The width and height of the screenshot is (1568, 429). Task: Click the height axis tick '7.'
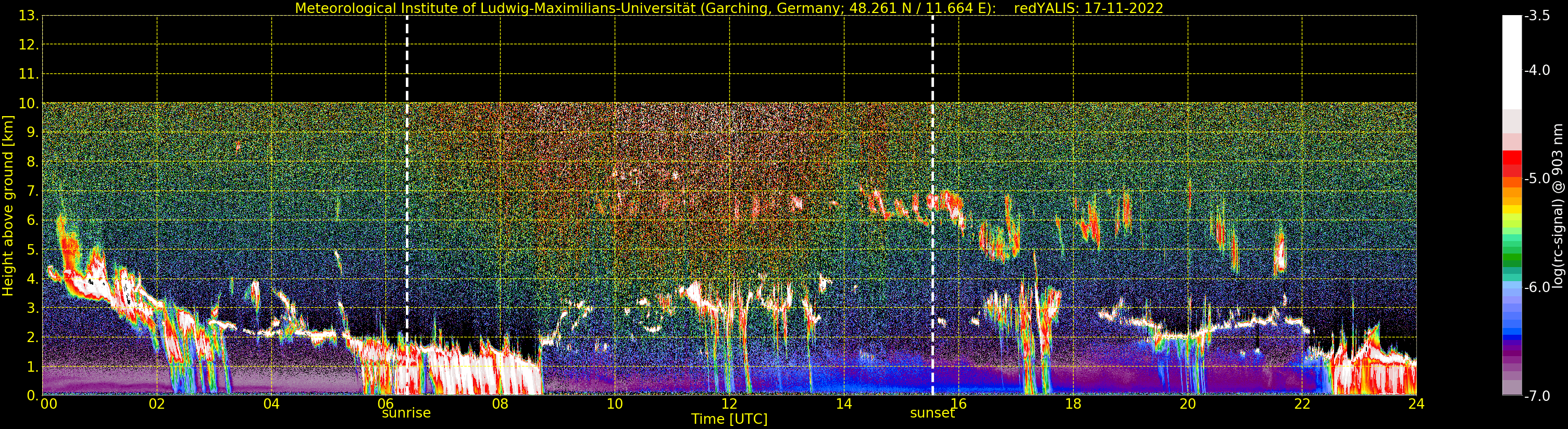(32, 192)
